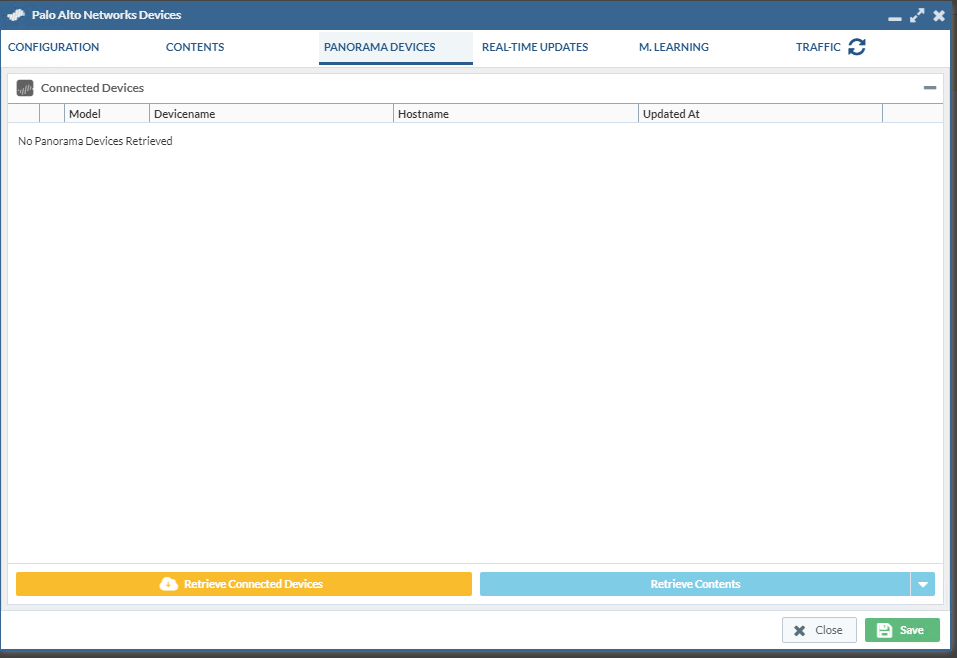Collapse the Connected Devices panel
This screenshot has width=957, height=658.
930,88
